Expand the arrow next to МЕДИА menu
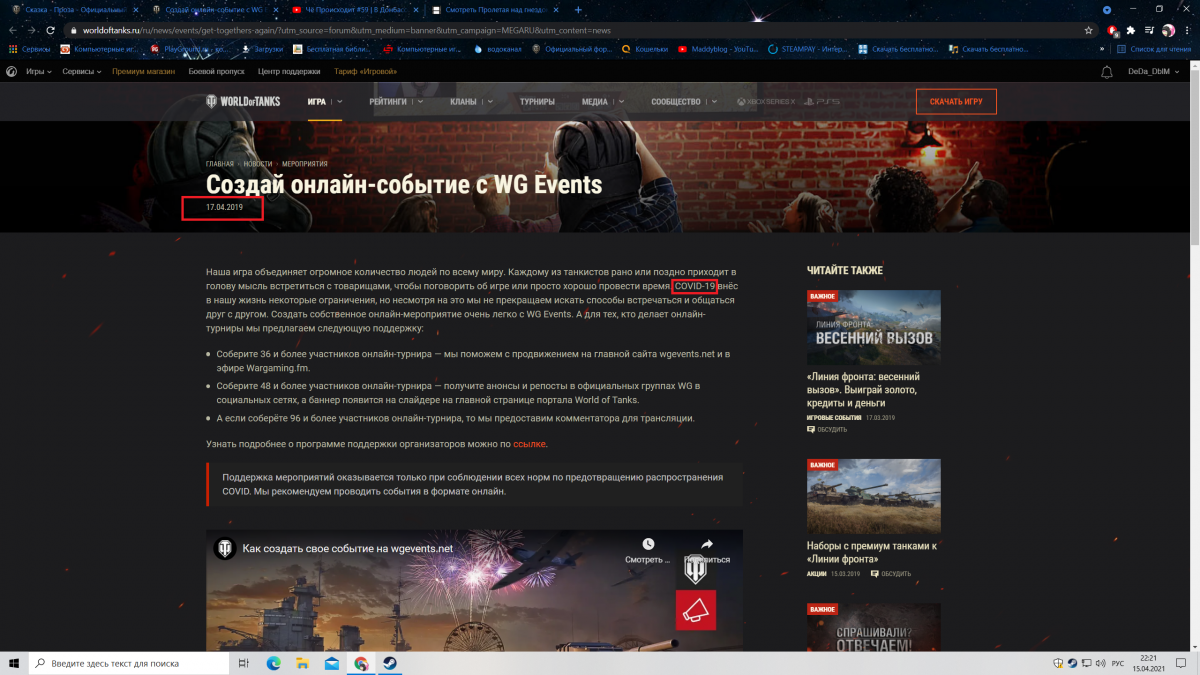 tap(621, 101)
